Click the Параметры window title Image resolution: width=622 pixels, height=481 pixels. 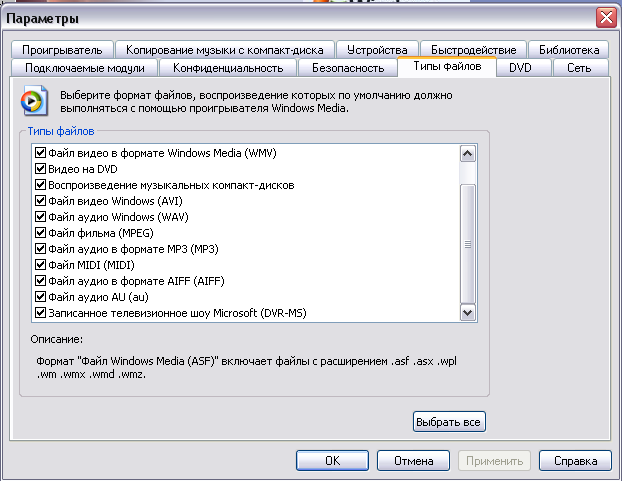42,19
